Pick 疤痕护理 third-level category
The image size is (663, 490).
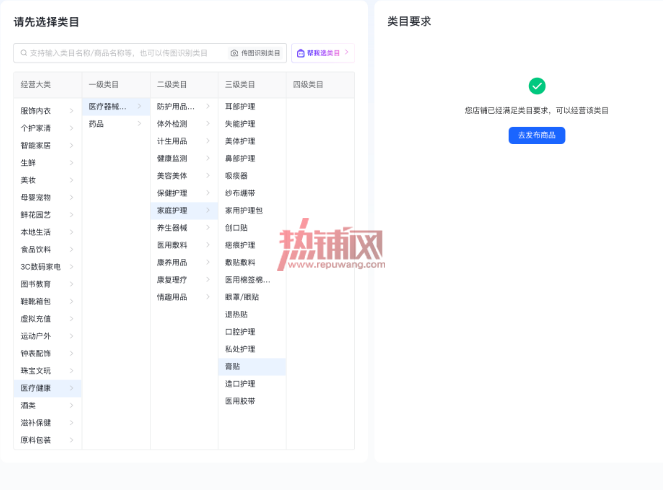pyautogui.click(x=252, y=245)
